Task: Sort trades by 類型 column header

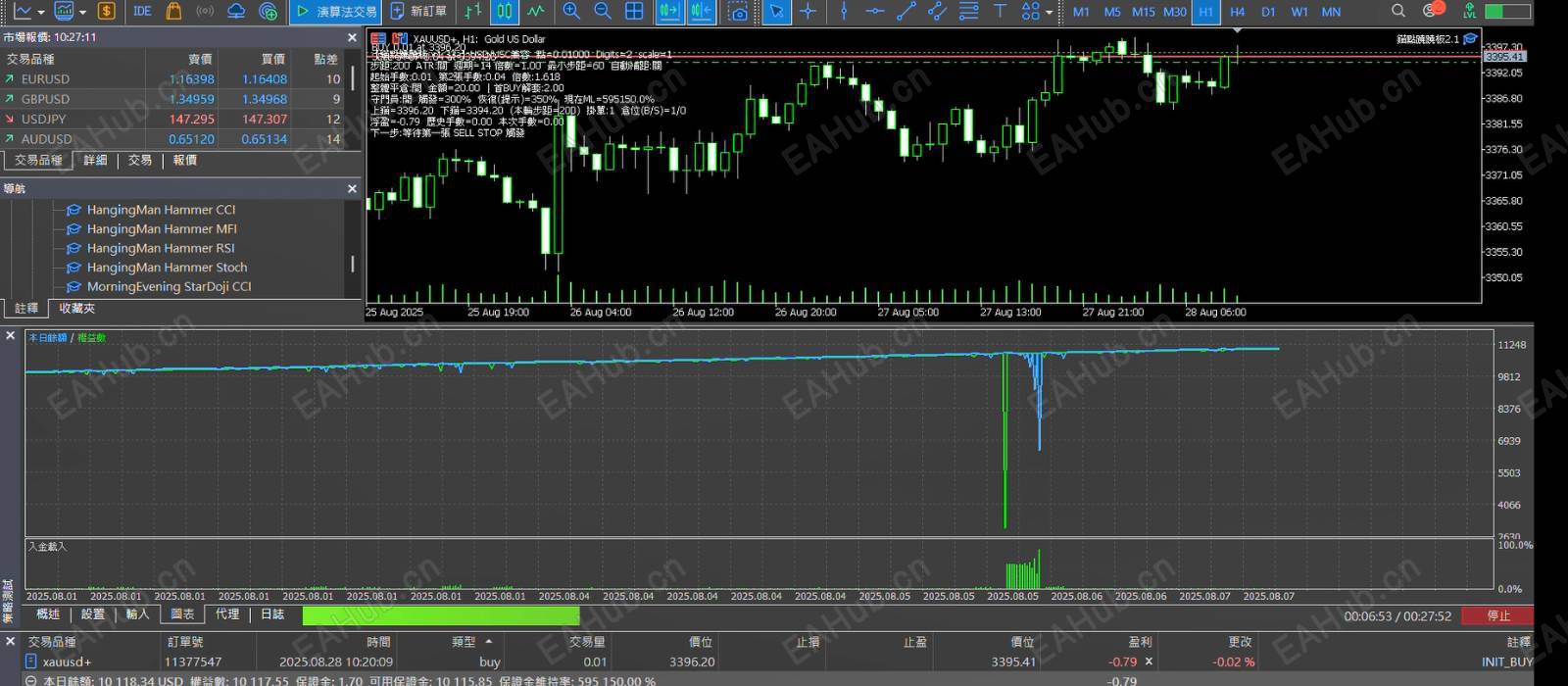Action: click(x=464, y=642)
